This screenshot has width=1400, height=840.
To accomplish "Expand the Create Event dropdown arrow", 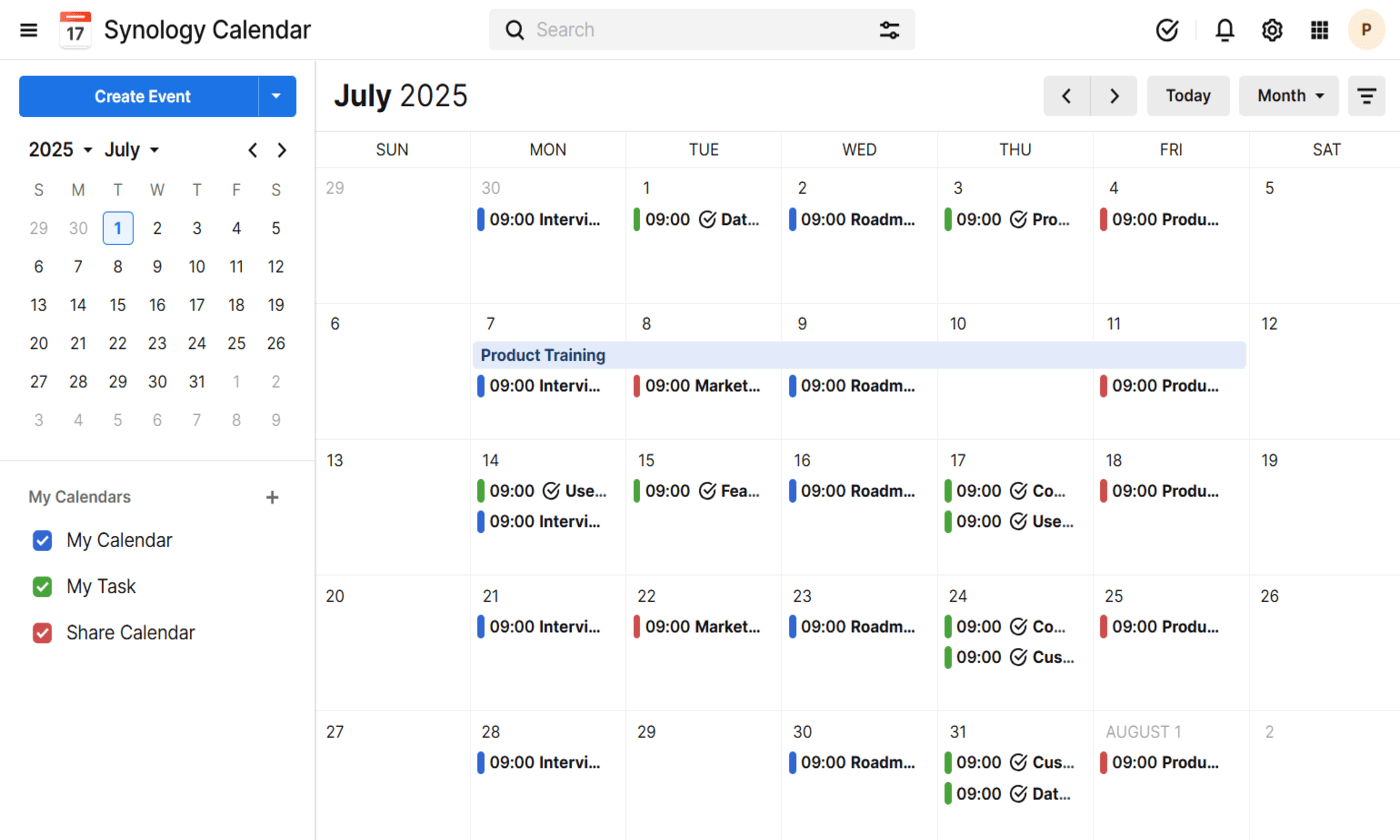I will click(x=277, y=97).
